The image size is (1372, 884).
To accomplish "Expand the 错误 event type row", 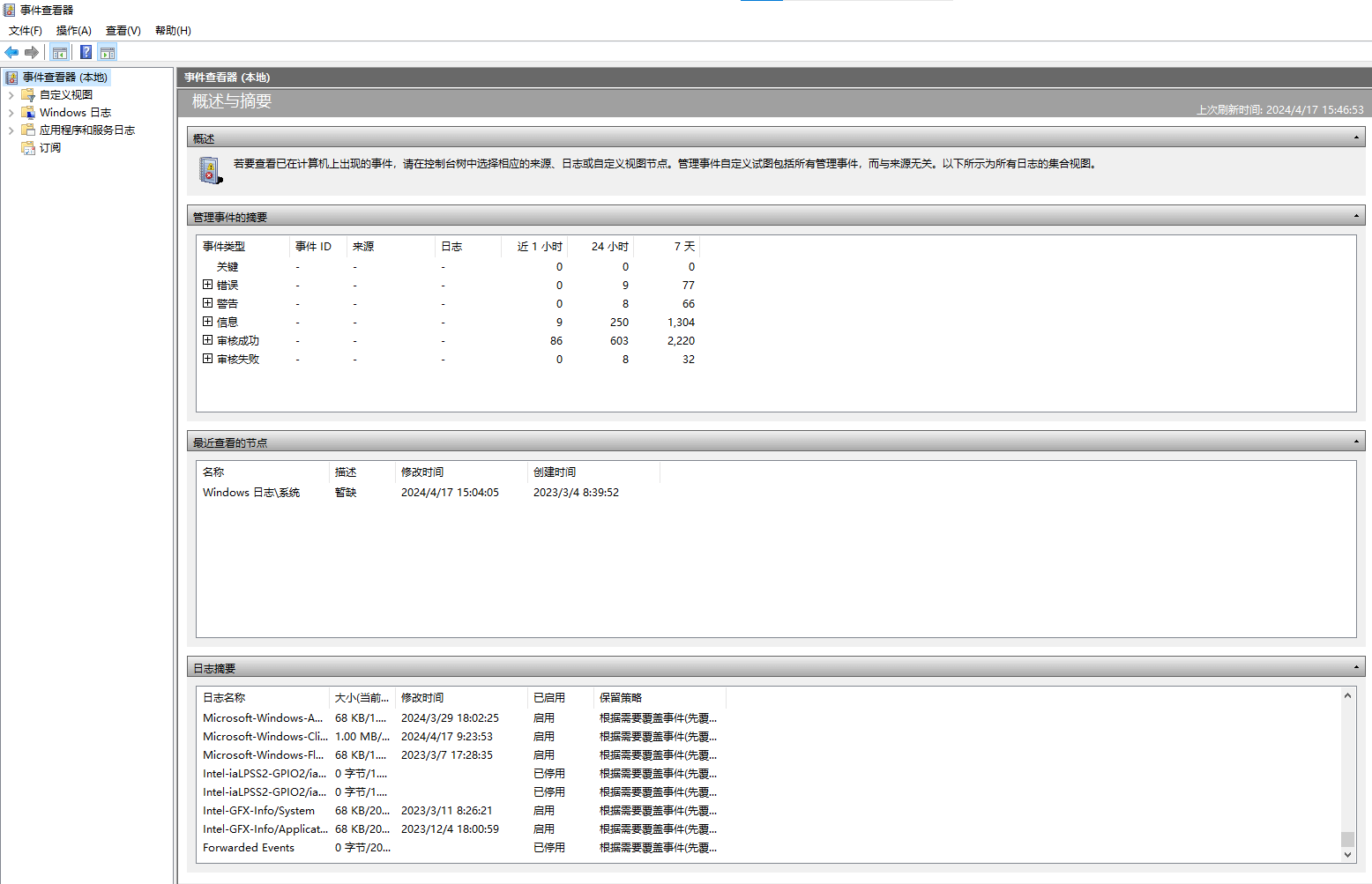I will 208,285.
